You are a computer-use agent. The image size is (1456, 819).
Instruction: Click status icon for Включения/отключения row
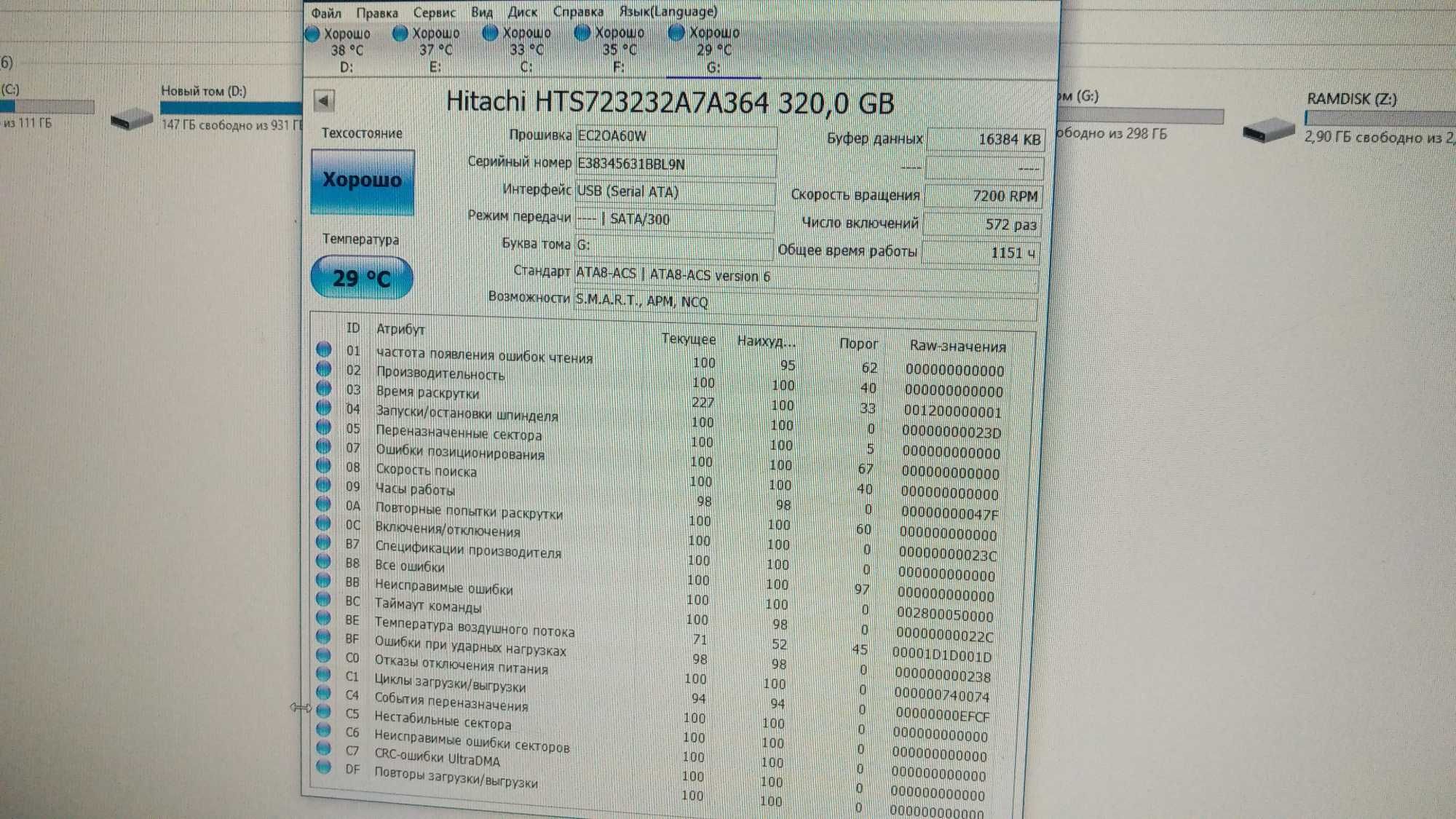pyautogui.click(x=324, y=523)
